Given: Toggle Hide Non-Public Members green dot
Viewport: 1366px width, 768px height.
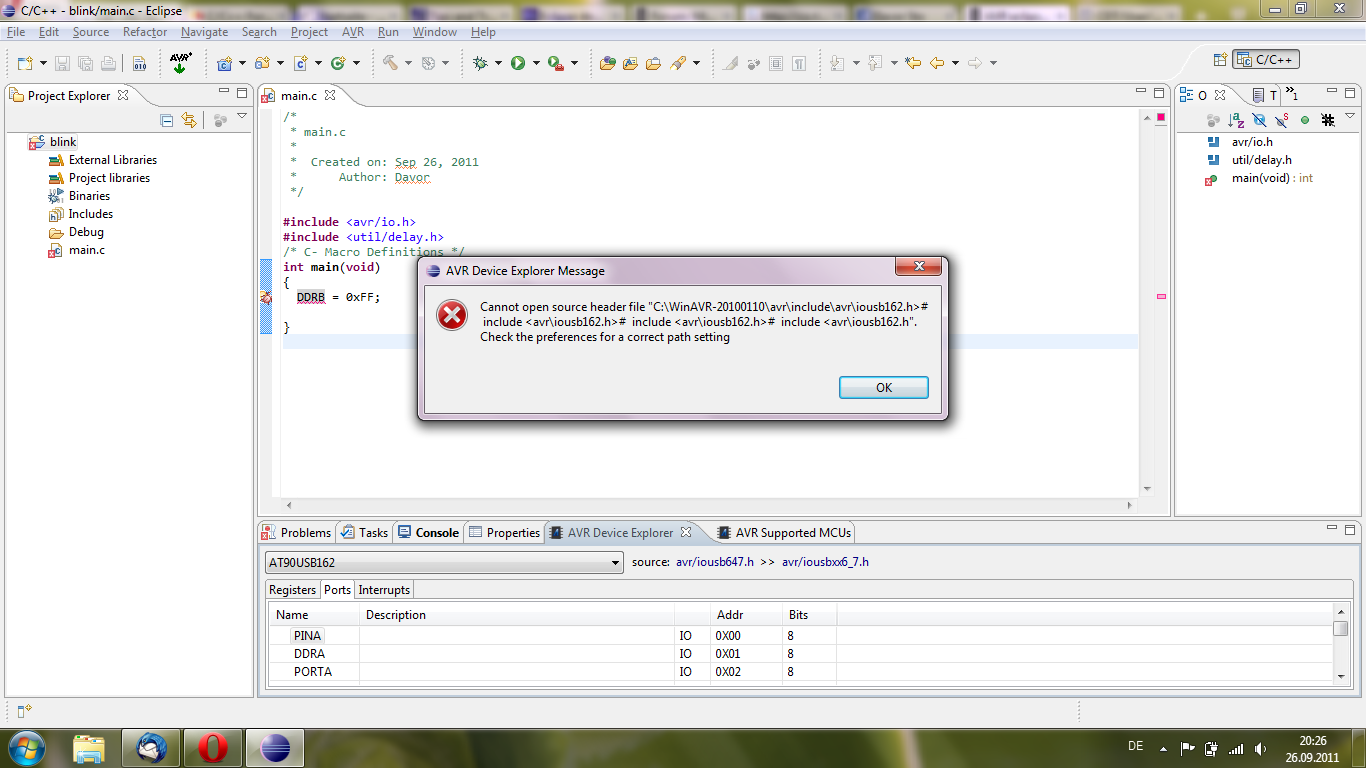Looking at the screenshot, I should coord(1305,120).
